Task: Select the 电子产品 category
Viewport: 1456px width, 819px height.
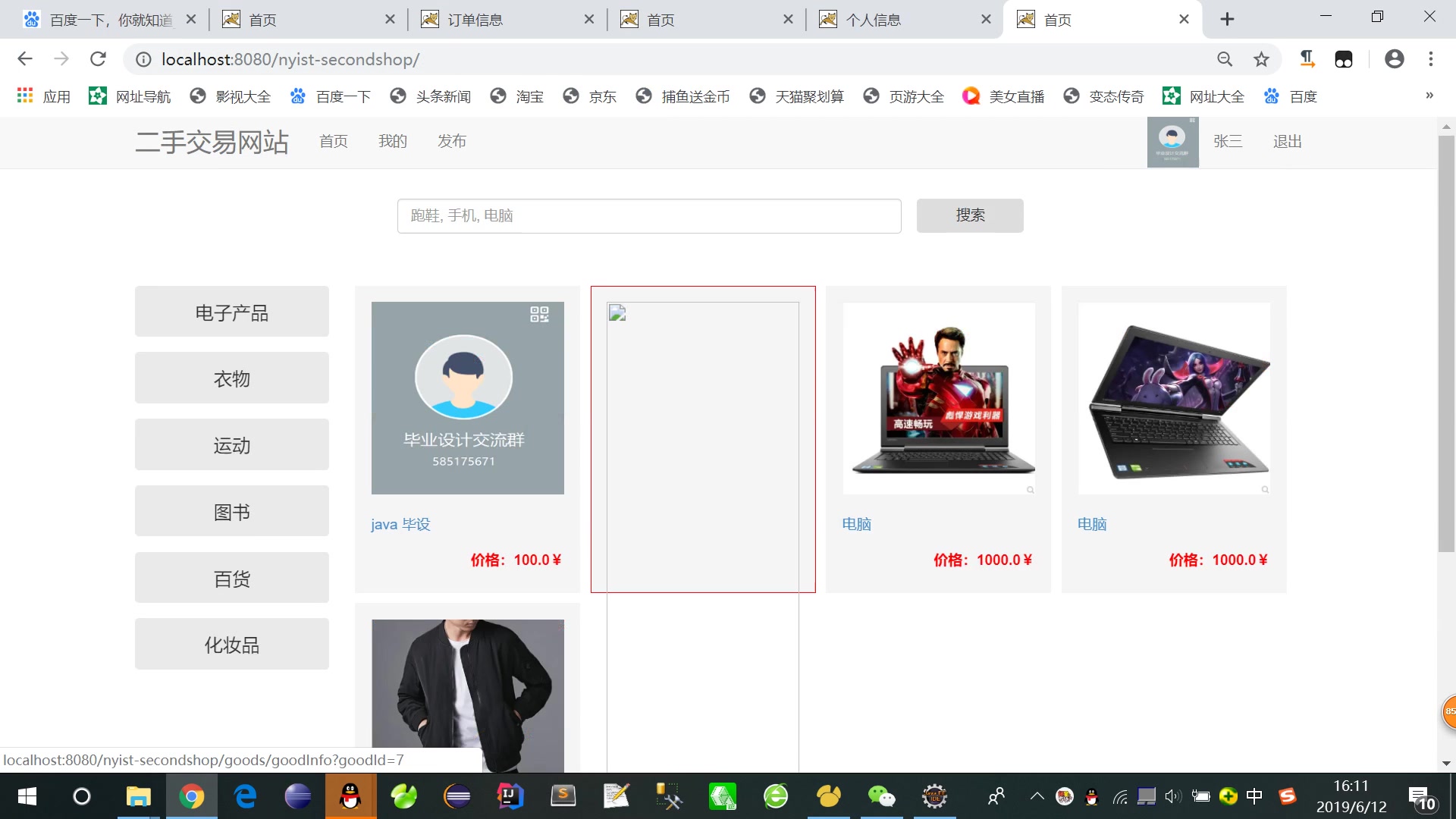Action: point(232,312)
